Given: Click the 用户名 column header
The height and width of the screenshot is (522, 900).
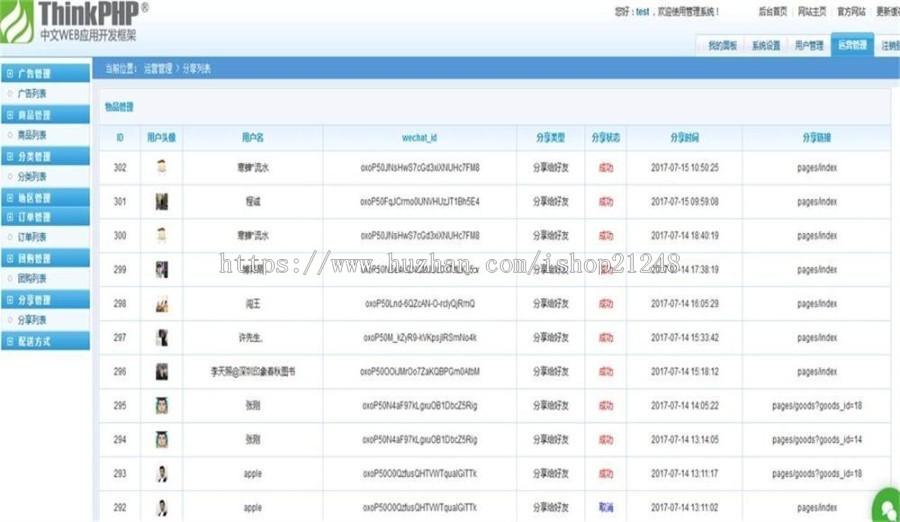Looking at the screenshot, I should tap(253, 138).
